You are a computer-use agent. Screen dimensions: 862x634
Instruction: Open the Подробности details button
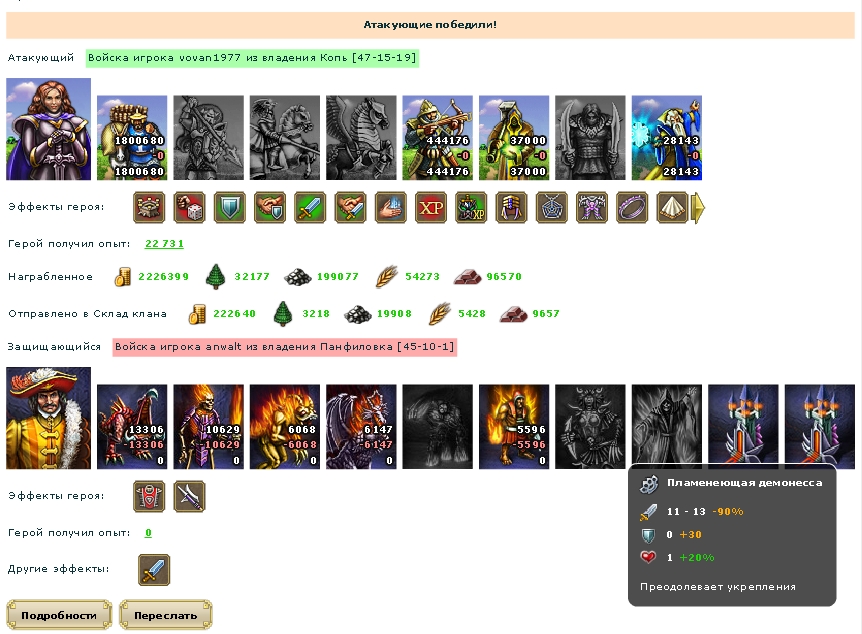coord(59,615)
